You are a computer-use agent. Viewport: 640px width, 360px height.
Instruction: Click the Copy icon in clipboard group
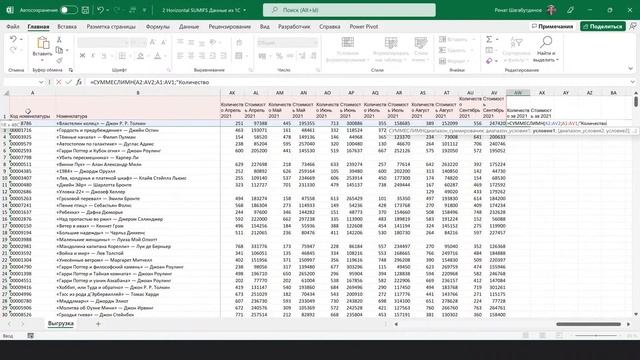59,50
